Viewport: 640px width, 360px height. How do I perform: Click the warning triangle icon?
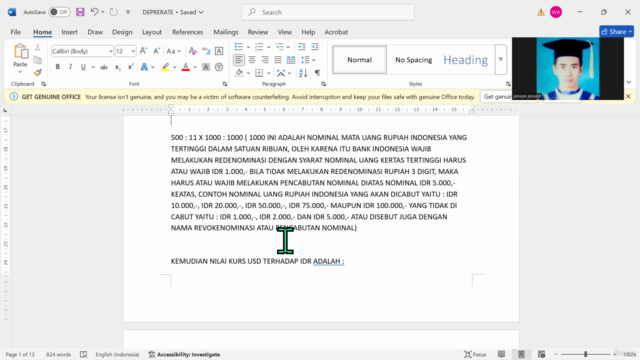[x=541, y=12]
